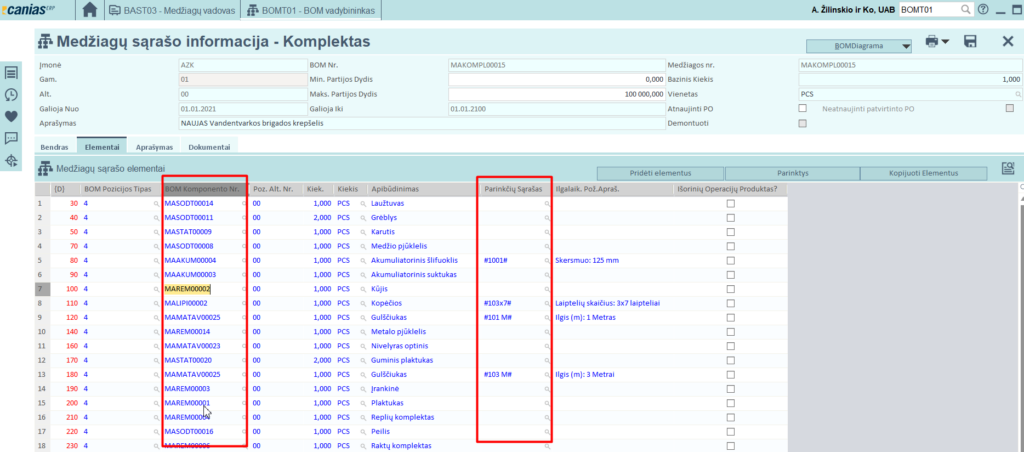Viewport: 1024px width, 452px height.
Task: Enable the Atnaujinti PO checkbox
Action: (x=802, y=107)
